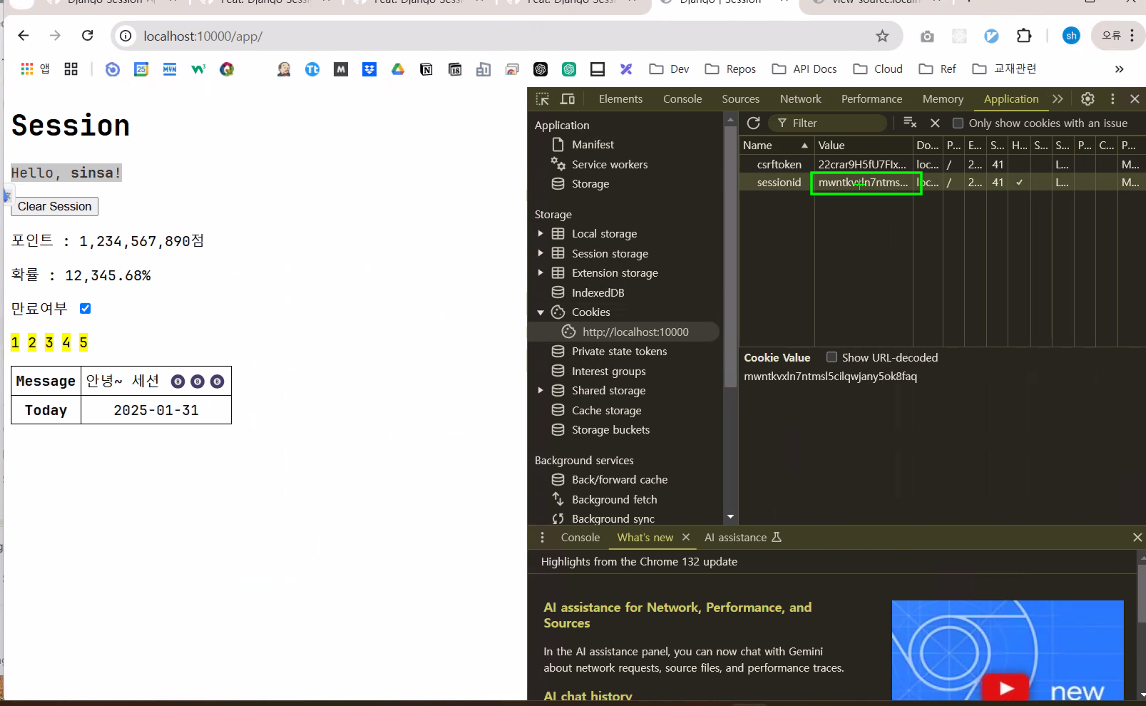Click the refresh cookies icon
The height and width of the screenshot is (706, 1146).
click(x=754, y=123)
